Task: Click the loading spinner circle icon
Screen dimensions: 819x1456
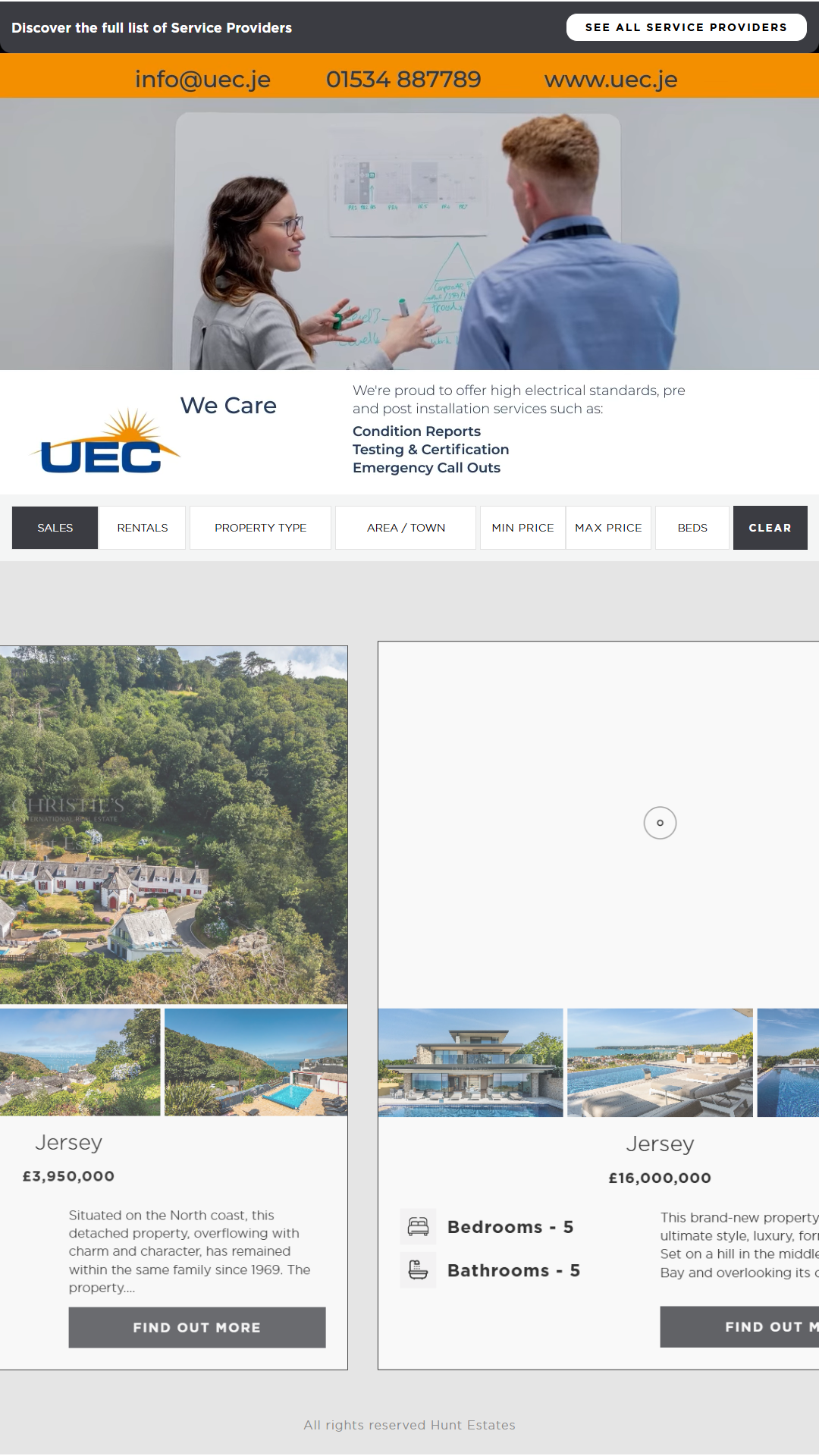Action: coord(660,823)
